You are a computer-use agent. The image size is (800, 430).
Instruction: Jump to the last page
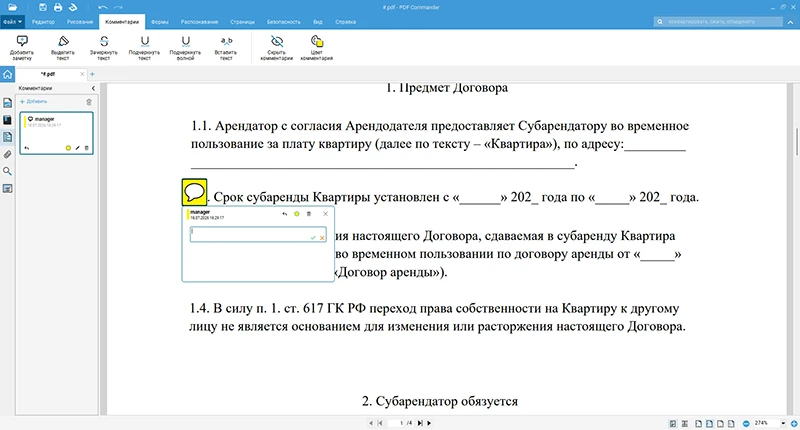[420, 423]
